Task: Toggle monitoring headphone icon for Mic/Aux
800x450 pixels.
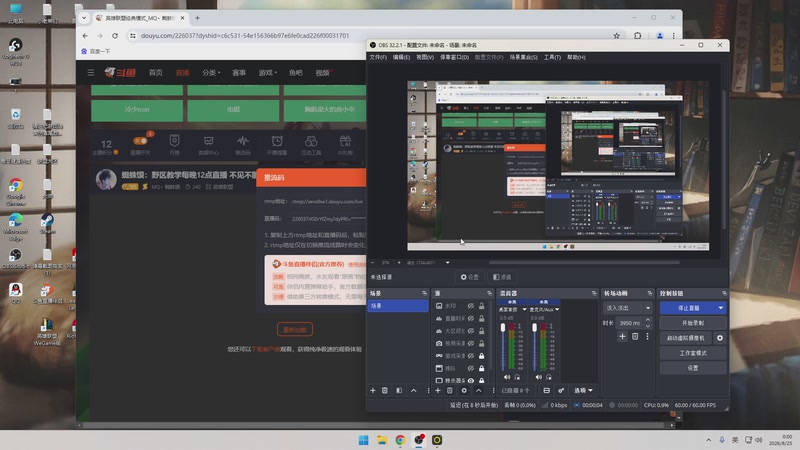Action: point(548,377)
